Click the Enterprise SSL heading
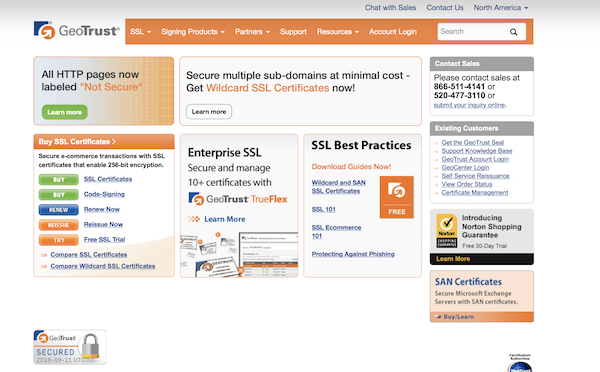 [225, 153]
